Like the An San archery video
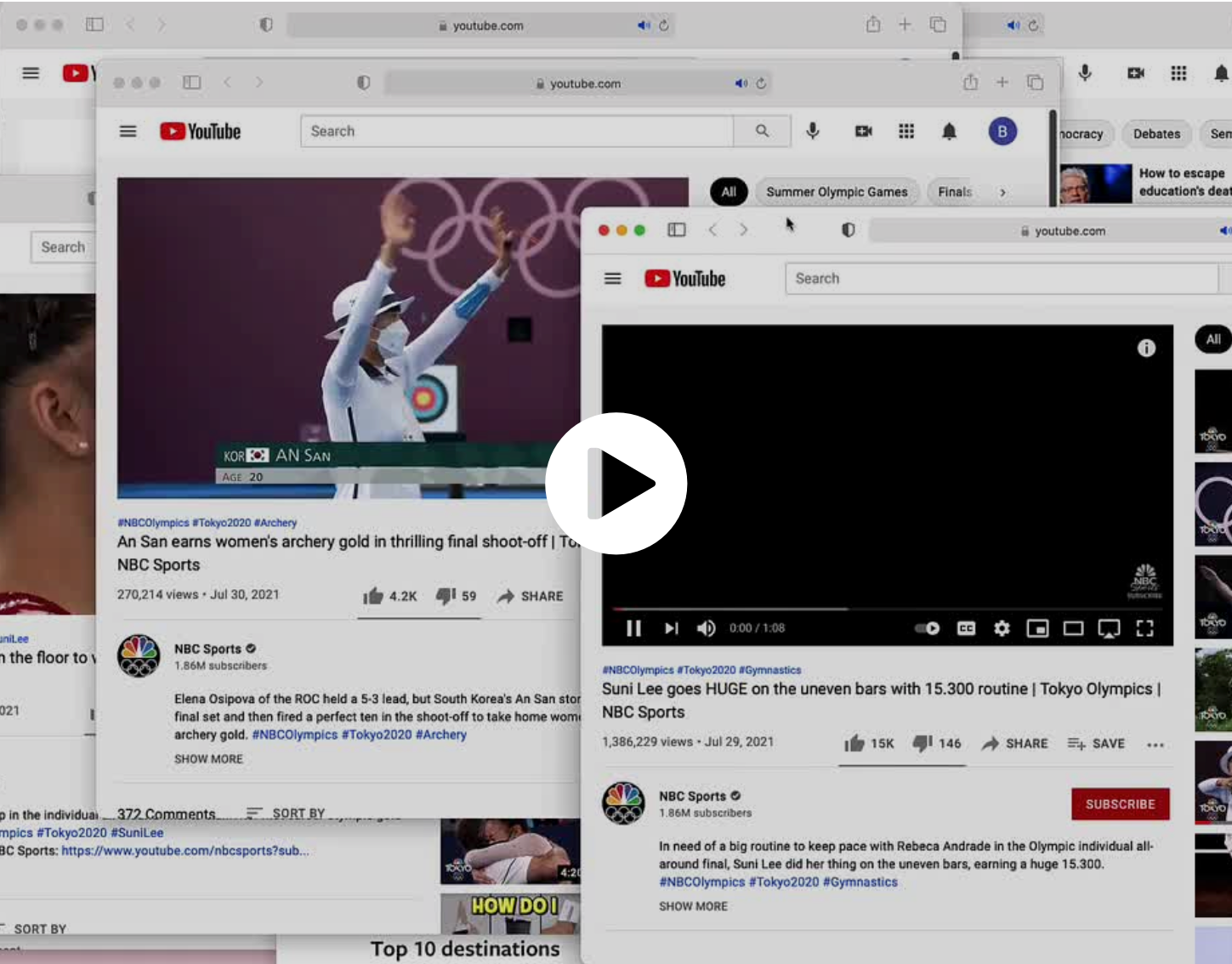Image resolution: width=1232 pixels, height=964 pixels. point(389,596)
